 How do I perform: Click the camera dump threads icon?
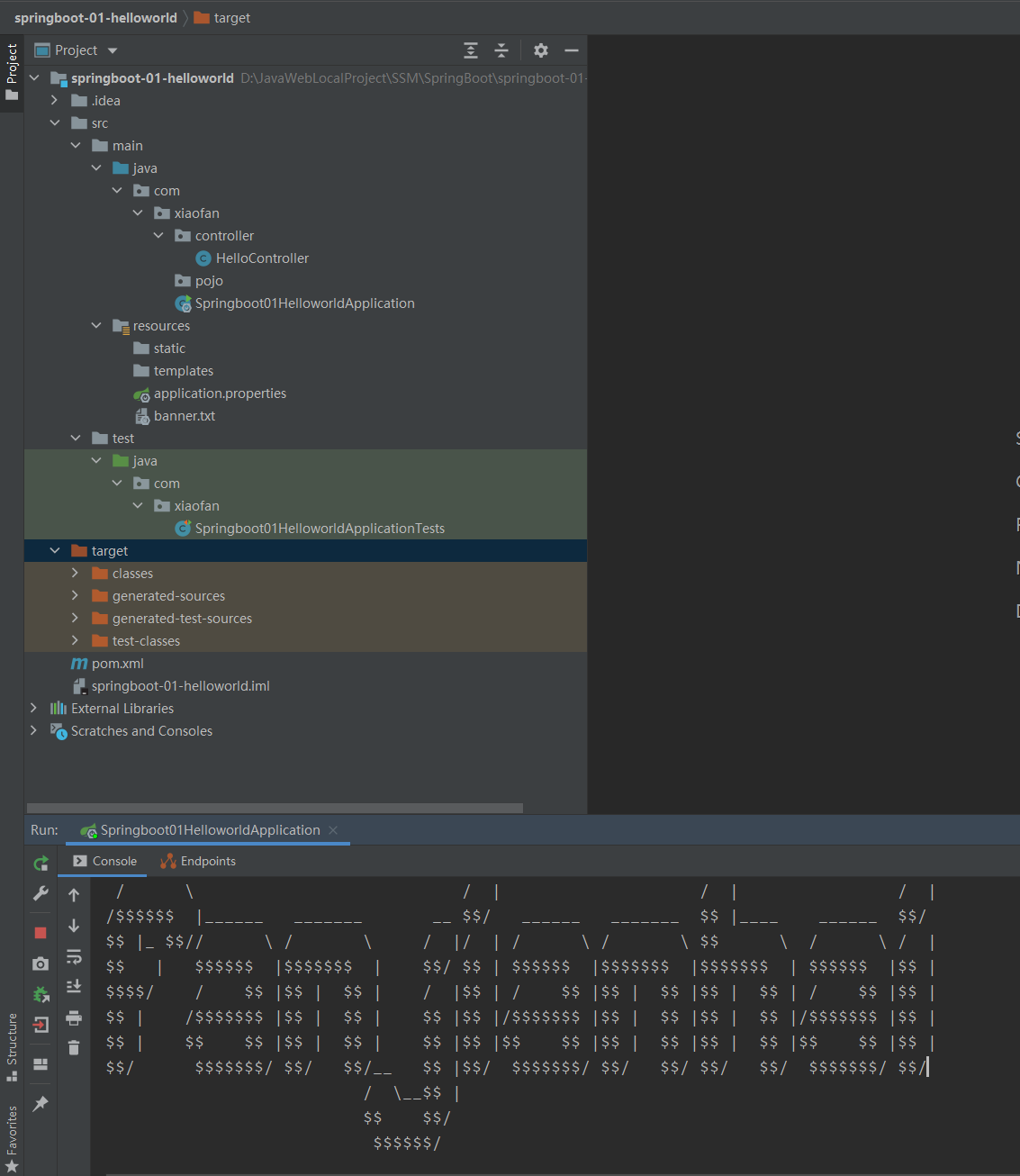coord(41,963)
